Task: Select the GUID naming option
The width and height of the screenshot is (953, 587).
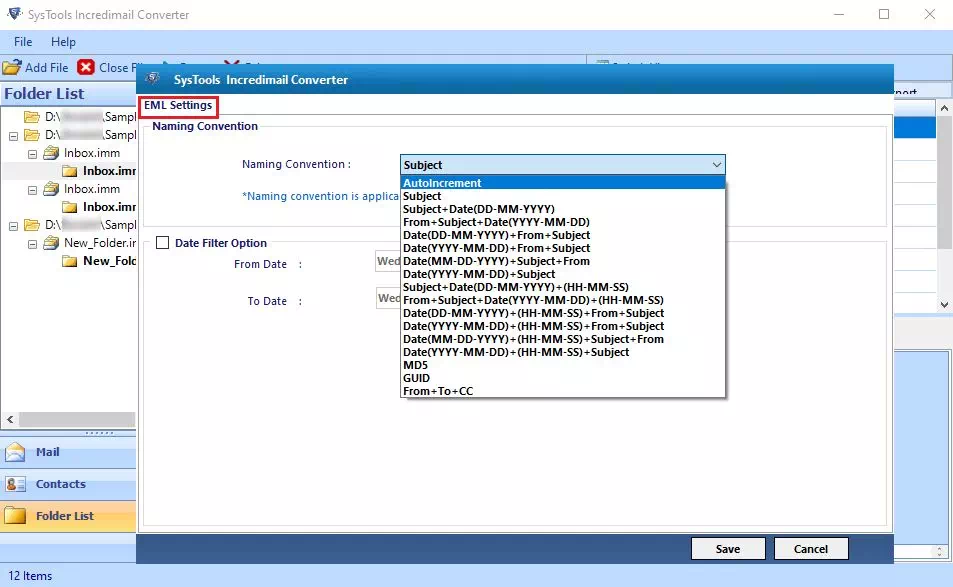Action: tap(562, 378)
